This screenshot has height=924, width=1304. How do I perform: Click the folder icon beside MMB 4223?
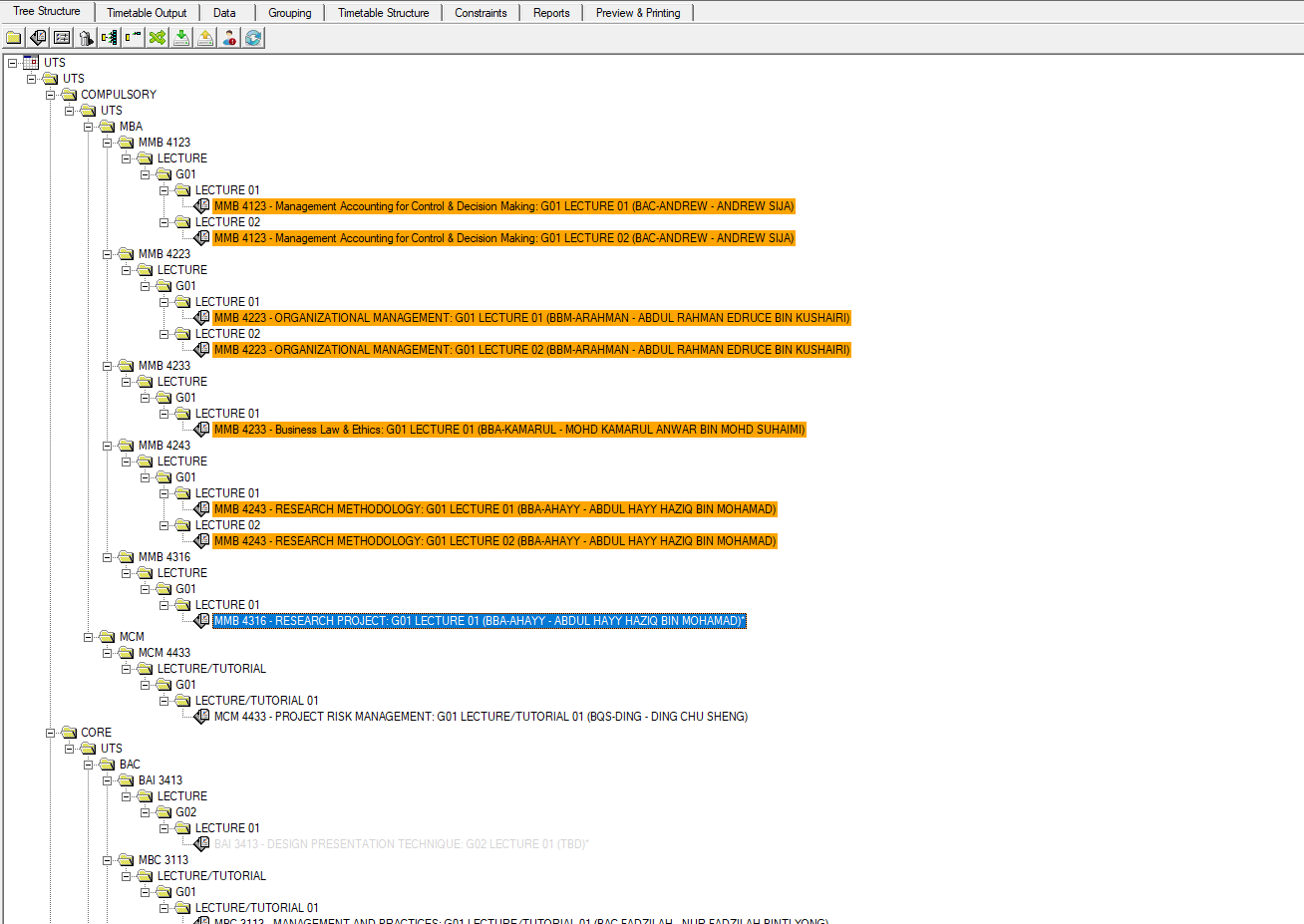coord(126,254)
